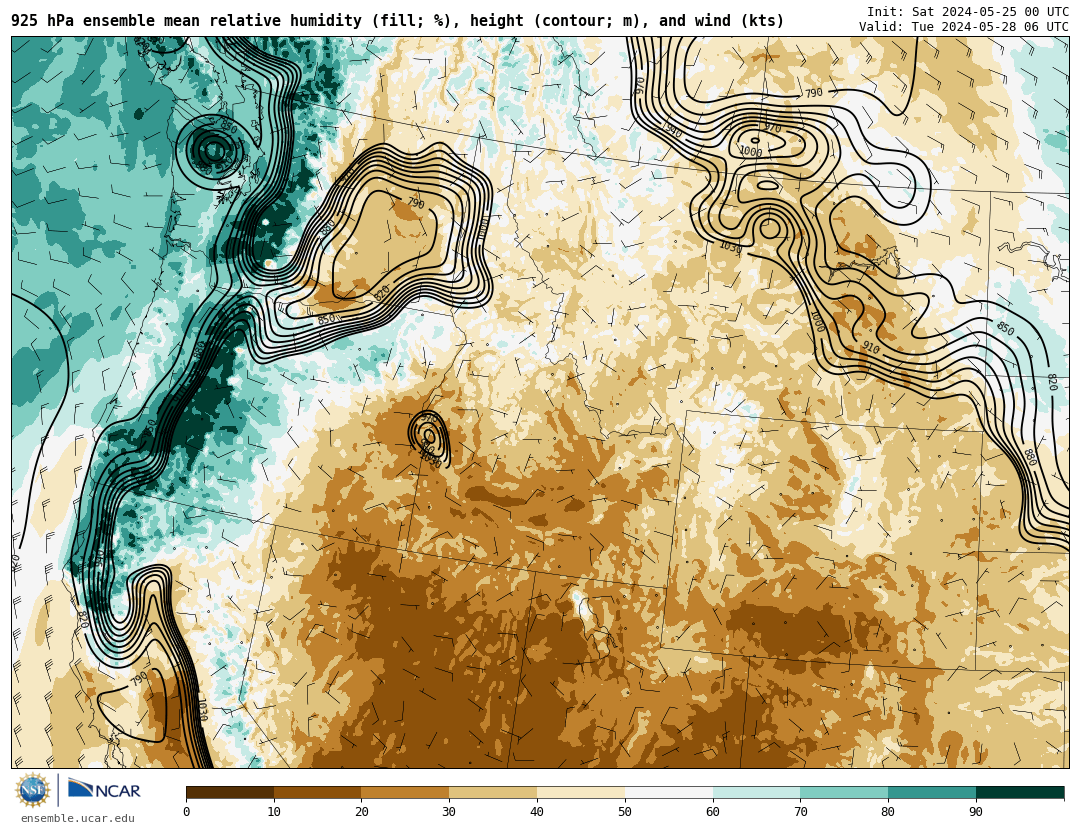Click the 790 label inside eastern Washington contours
Image resolution: width=1080 pixels, height=831 pixels.
point(416,203)
